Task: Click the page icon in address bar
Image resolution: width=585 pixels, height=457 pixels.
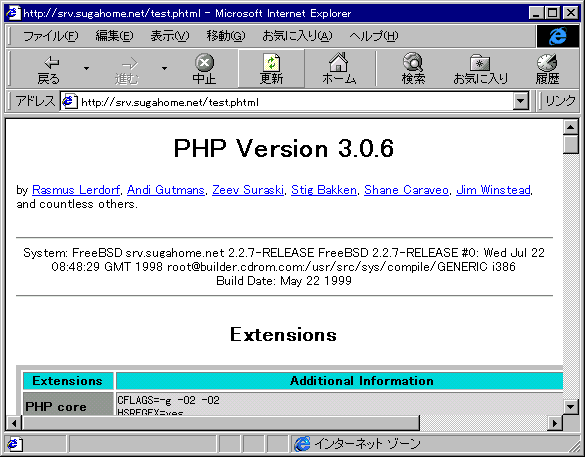Action: point(69,101)
